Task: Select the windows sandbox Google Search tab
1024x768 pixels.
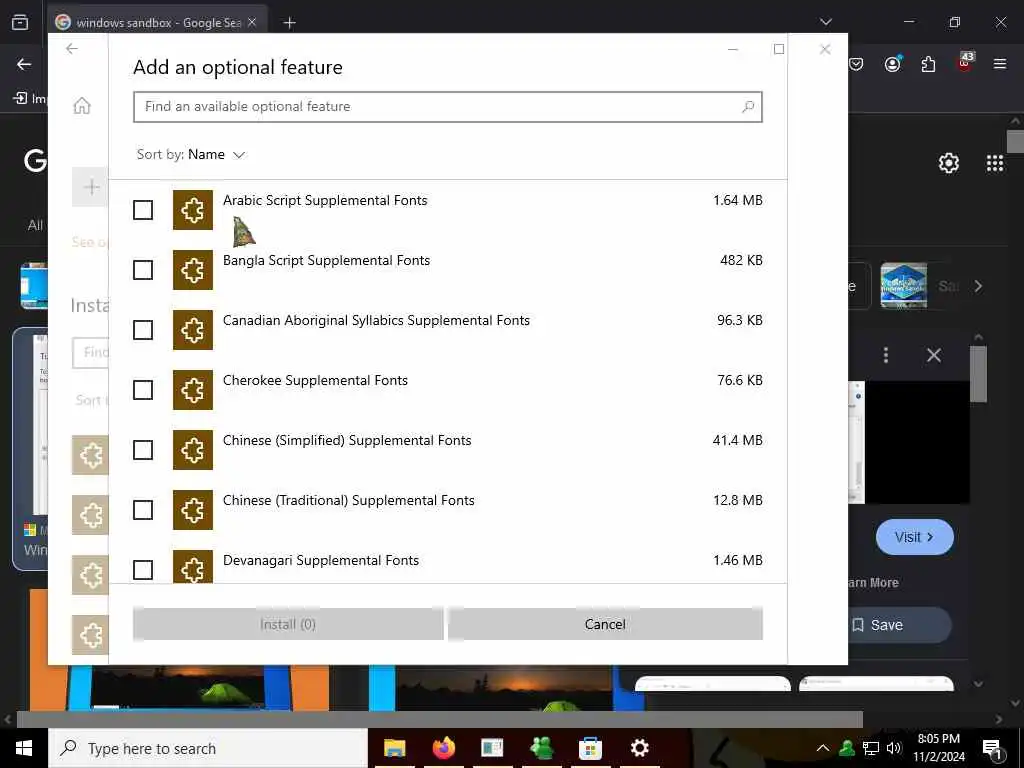Action: pos(157,22)
